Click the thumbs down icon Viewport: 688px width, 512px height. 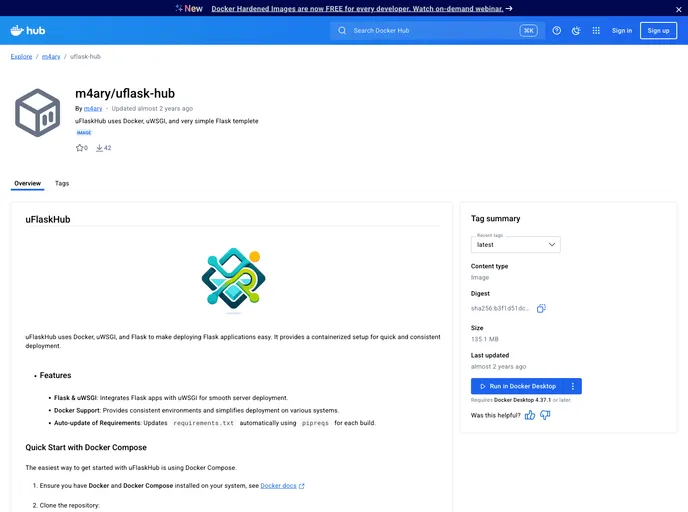pos(545,415)
